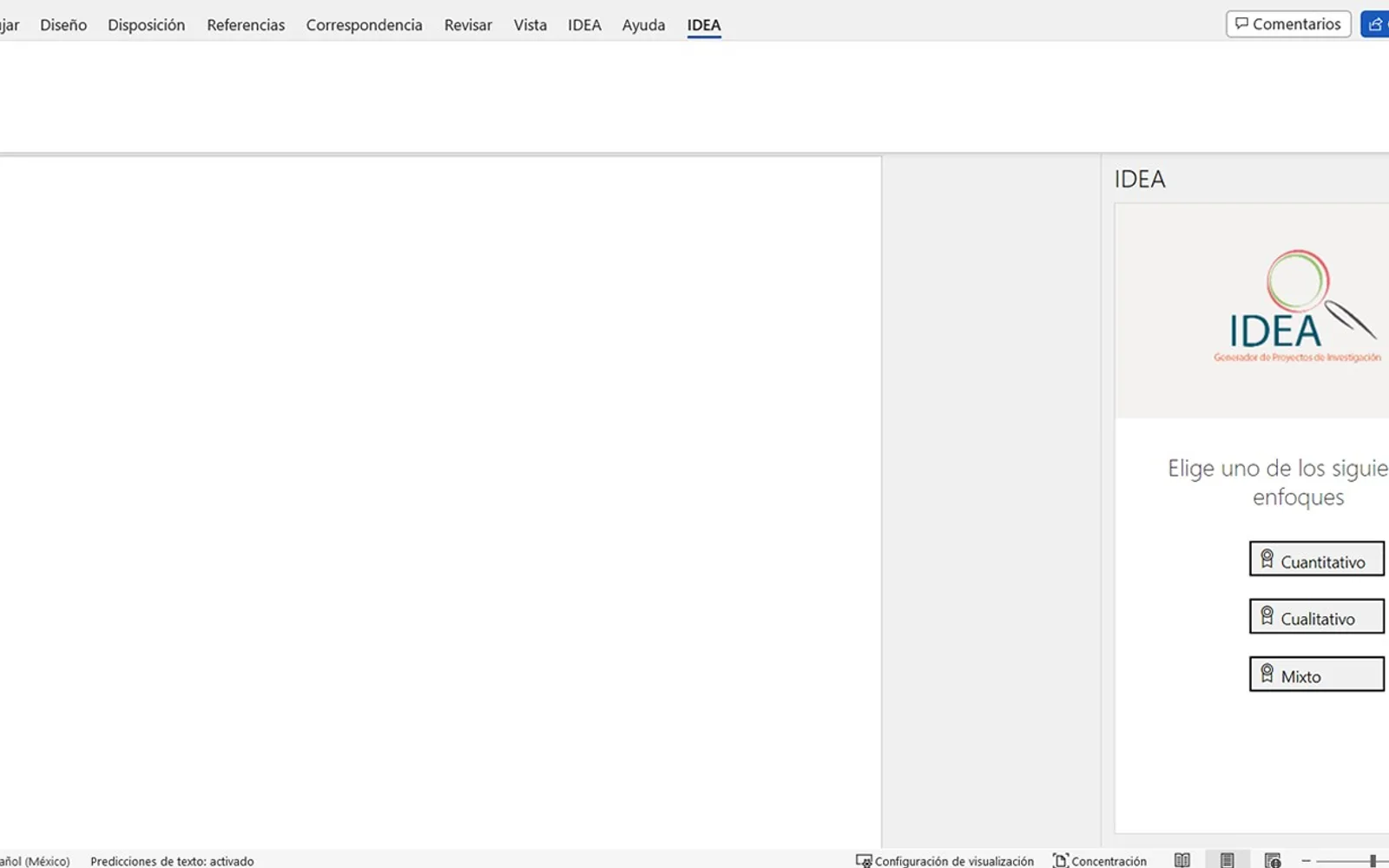Screen dimensions: 1389x868
Task: Click the IDEA task pane title
Action: point(1140,179)
